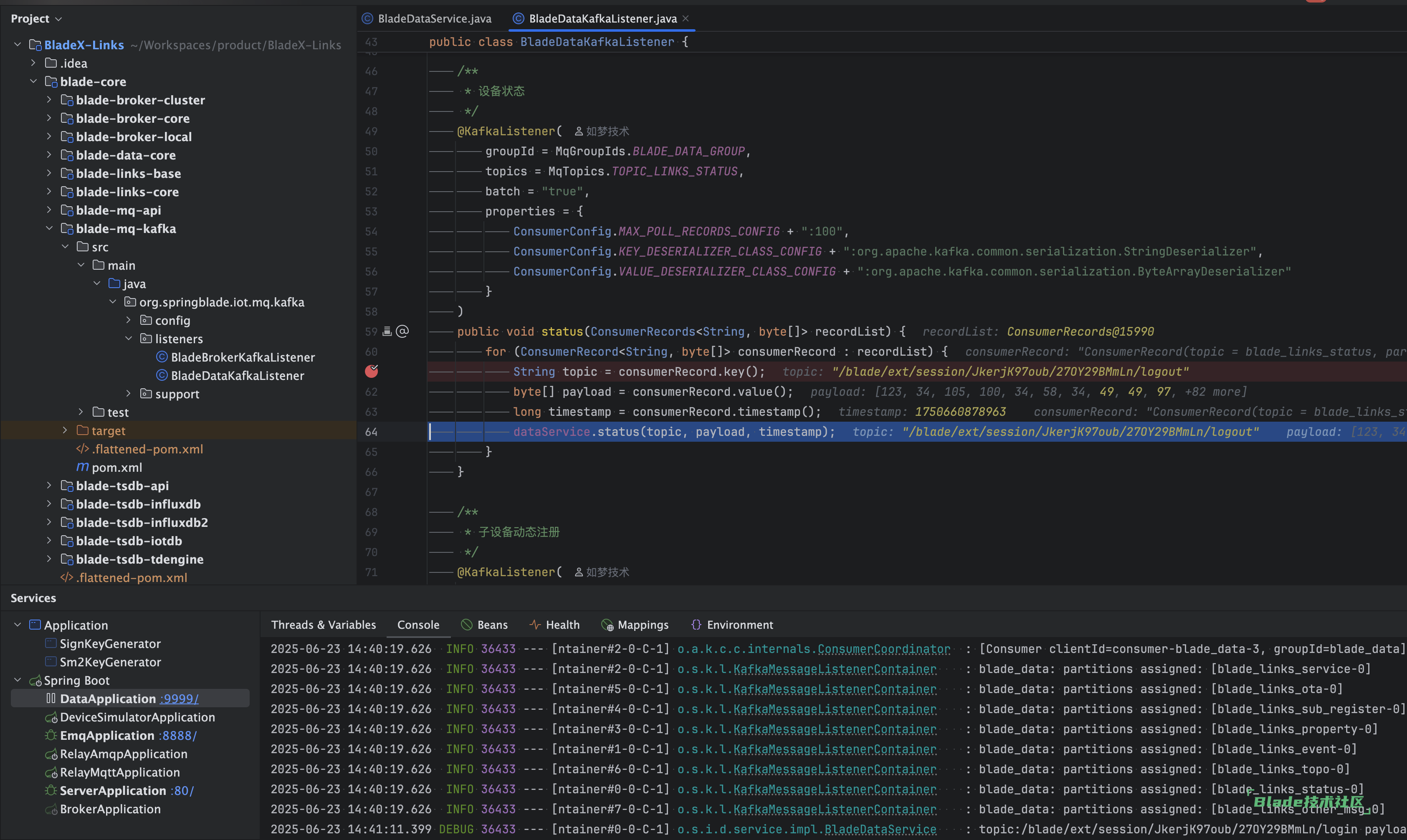Expand the target folder
Viewport: 1407px width, 840px height.
[x=65, y=430]
